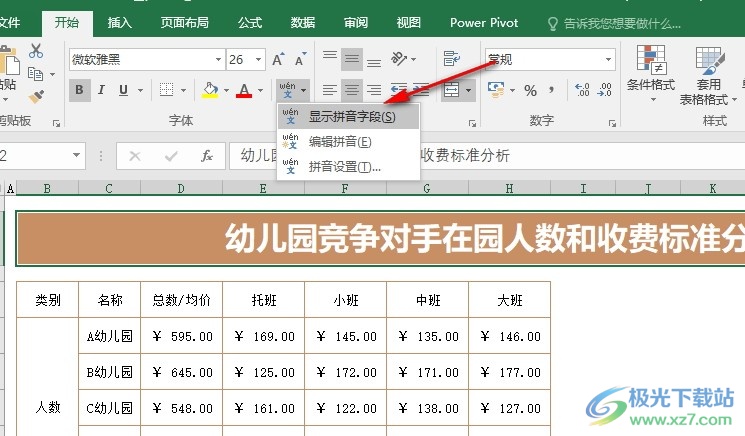Open the font size dropdown showing 26

pyautogui.click(x=258, y=59)
